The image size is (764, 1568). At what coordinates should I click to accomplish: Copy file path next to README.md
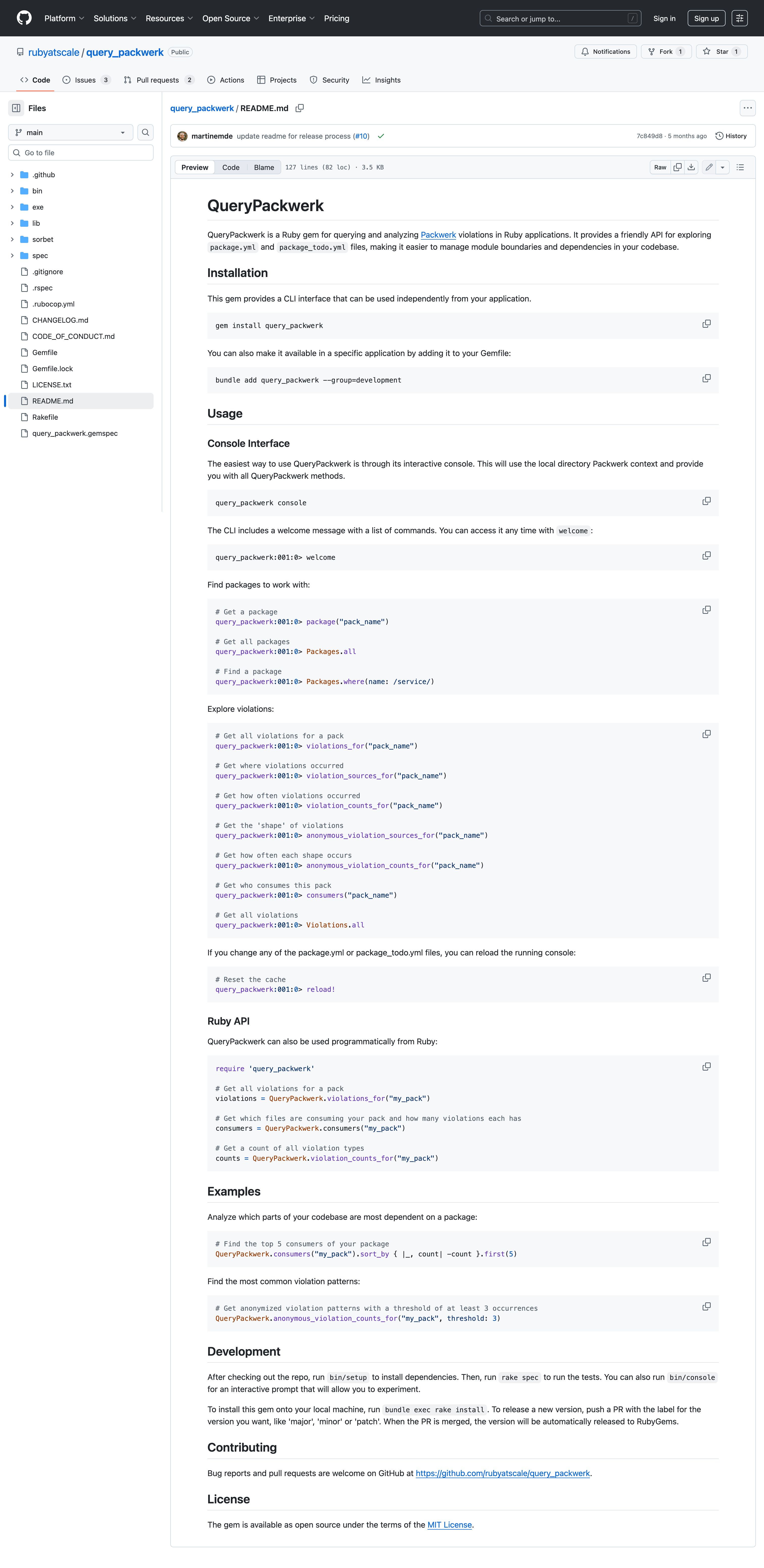[300, 108]
